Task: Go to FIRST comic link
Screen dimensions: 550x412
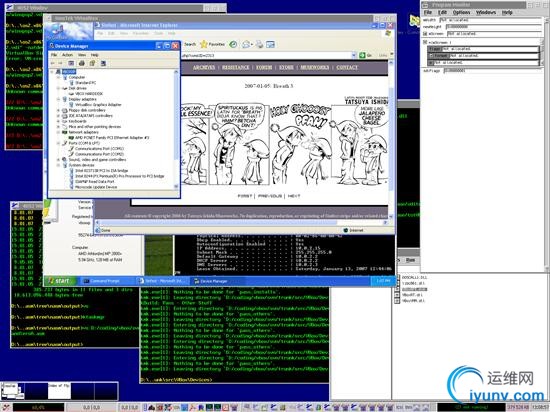Action: pyautogui.click(x=245, y=196)
